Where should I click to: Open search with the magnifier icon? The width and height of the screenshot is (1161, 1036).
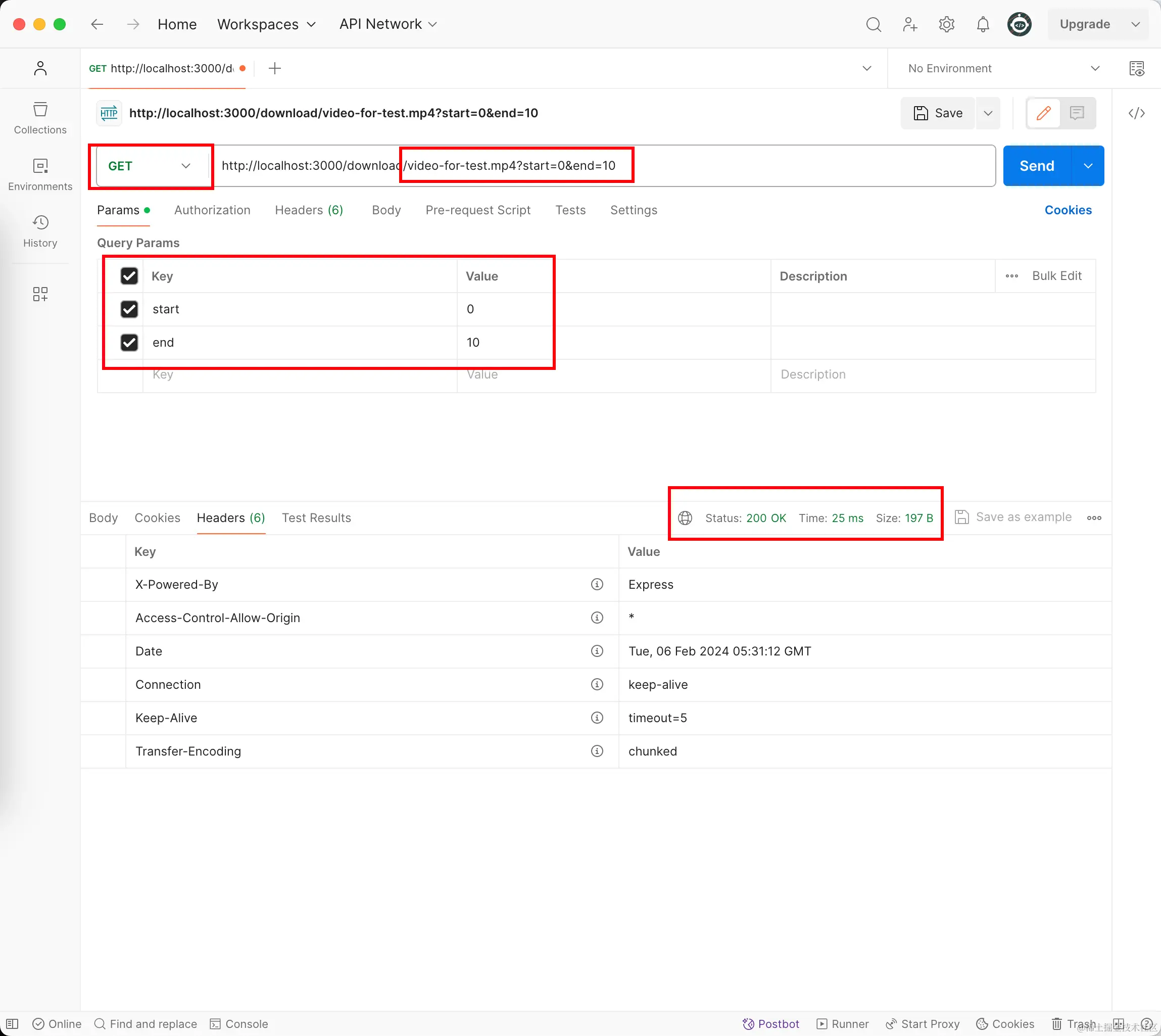874,24
